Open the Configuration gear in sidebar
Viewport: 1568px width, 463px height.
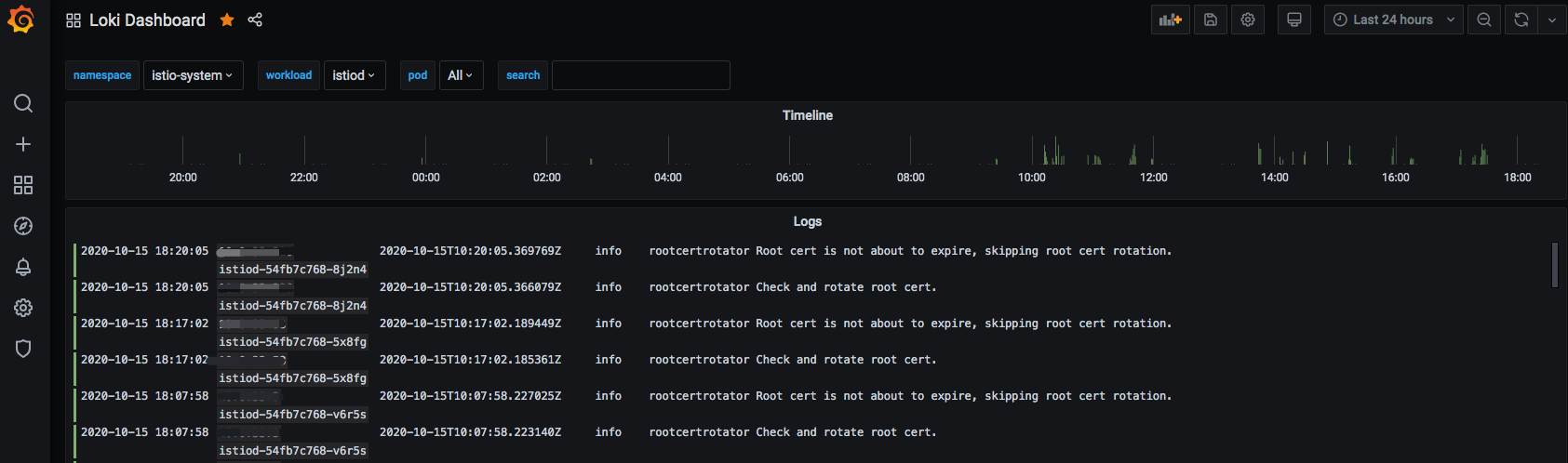click(23, 308)
